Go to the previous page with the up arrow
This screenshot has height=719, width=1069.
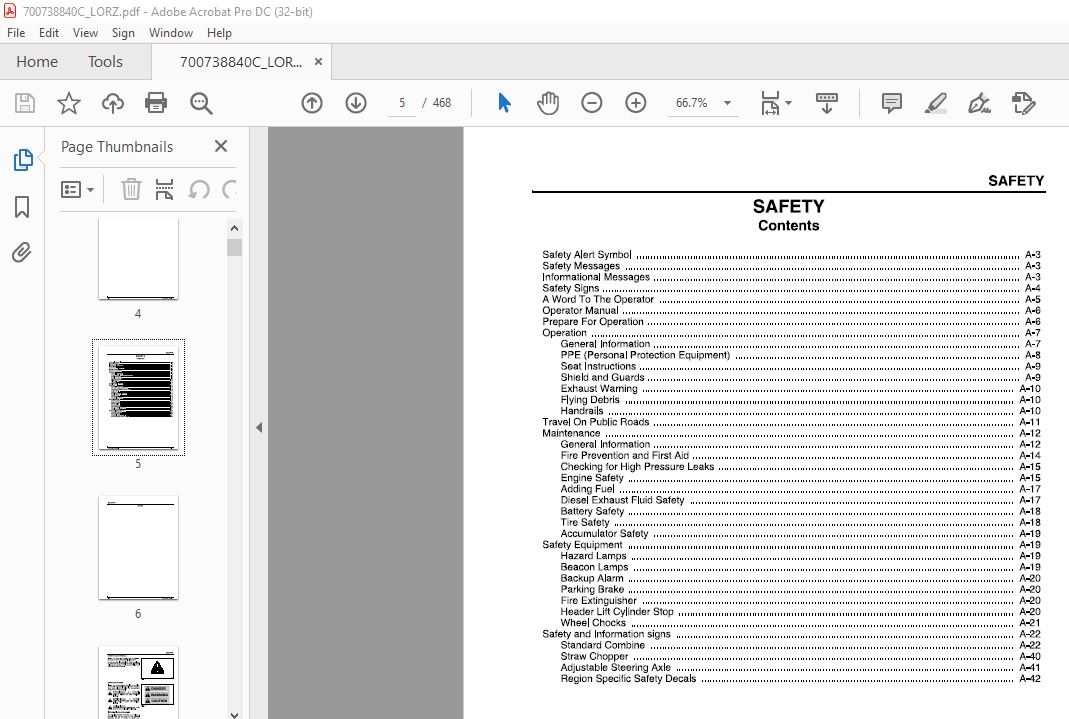[312, 103]
